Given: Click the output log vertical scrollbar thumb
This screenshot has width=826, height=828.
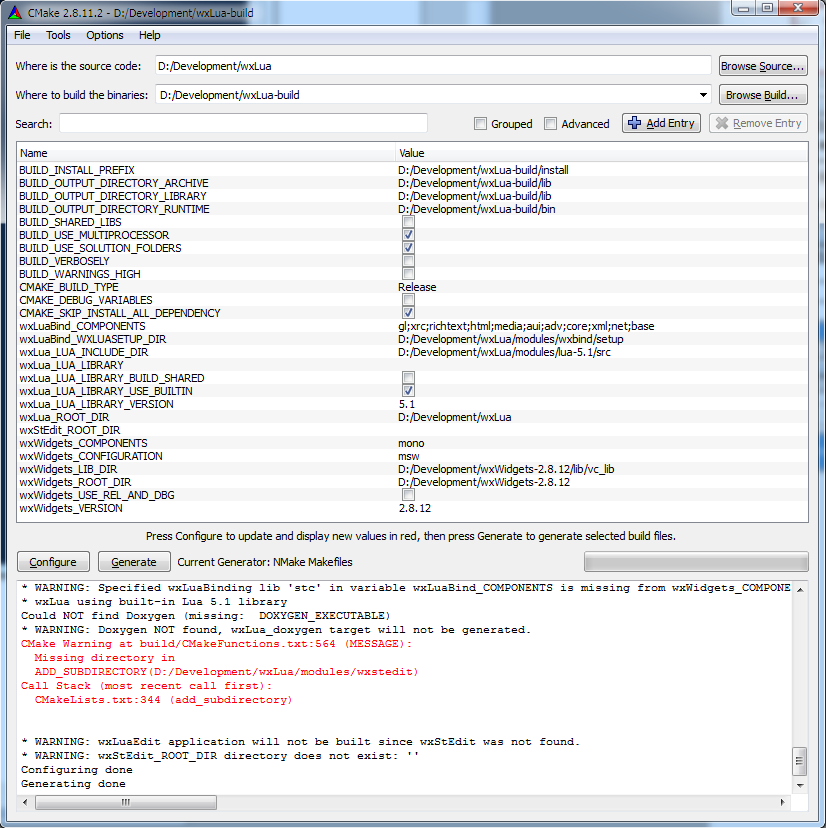Looking at the screenshot, I should tap(800, 760).
